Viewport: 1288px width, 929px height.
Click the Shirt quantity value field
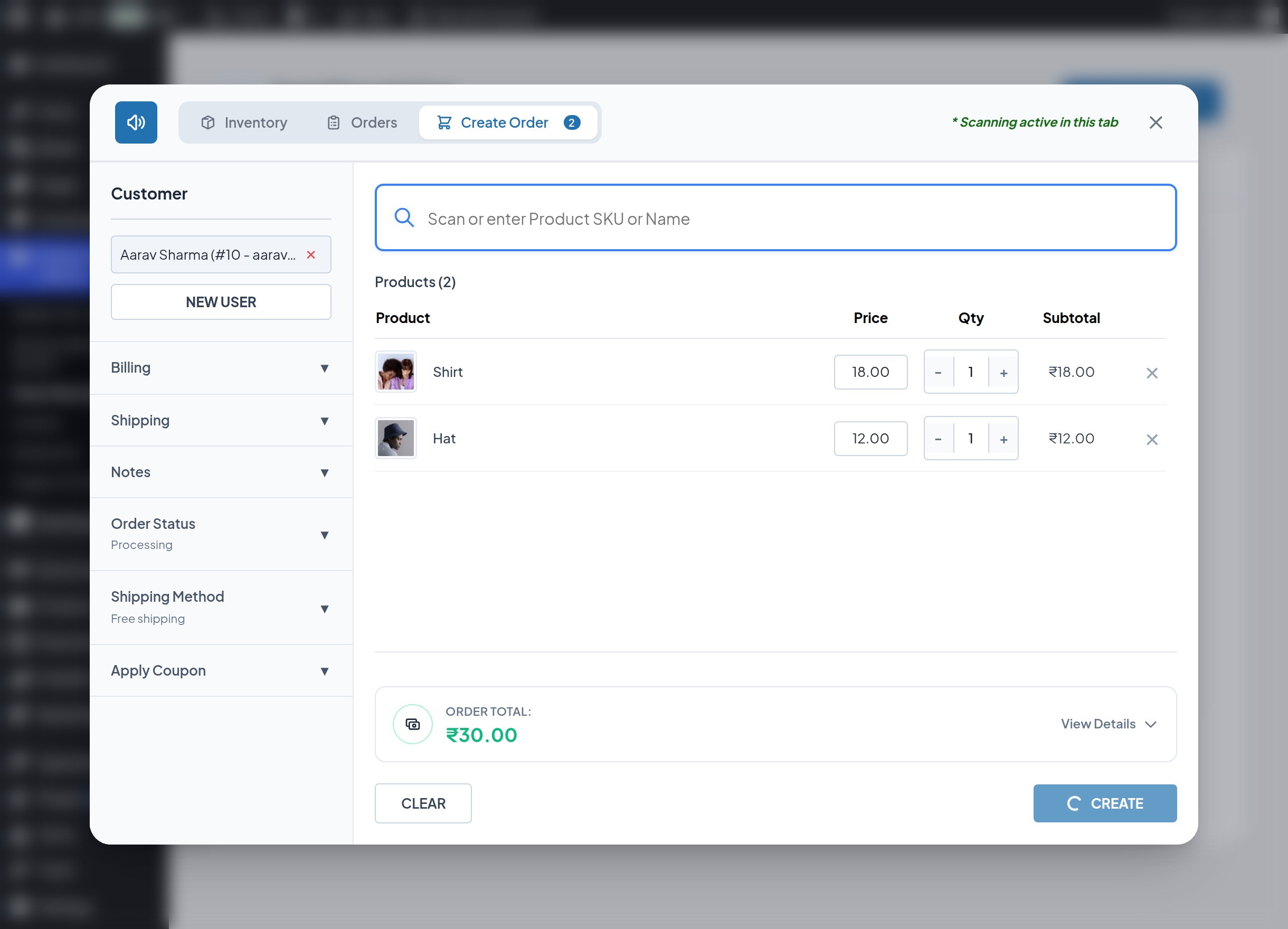click(x=971, y=372)
